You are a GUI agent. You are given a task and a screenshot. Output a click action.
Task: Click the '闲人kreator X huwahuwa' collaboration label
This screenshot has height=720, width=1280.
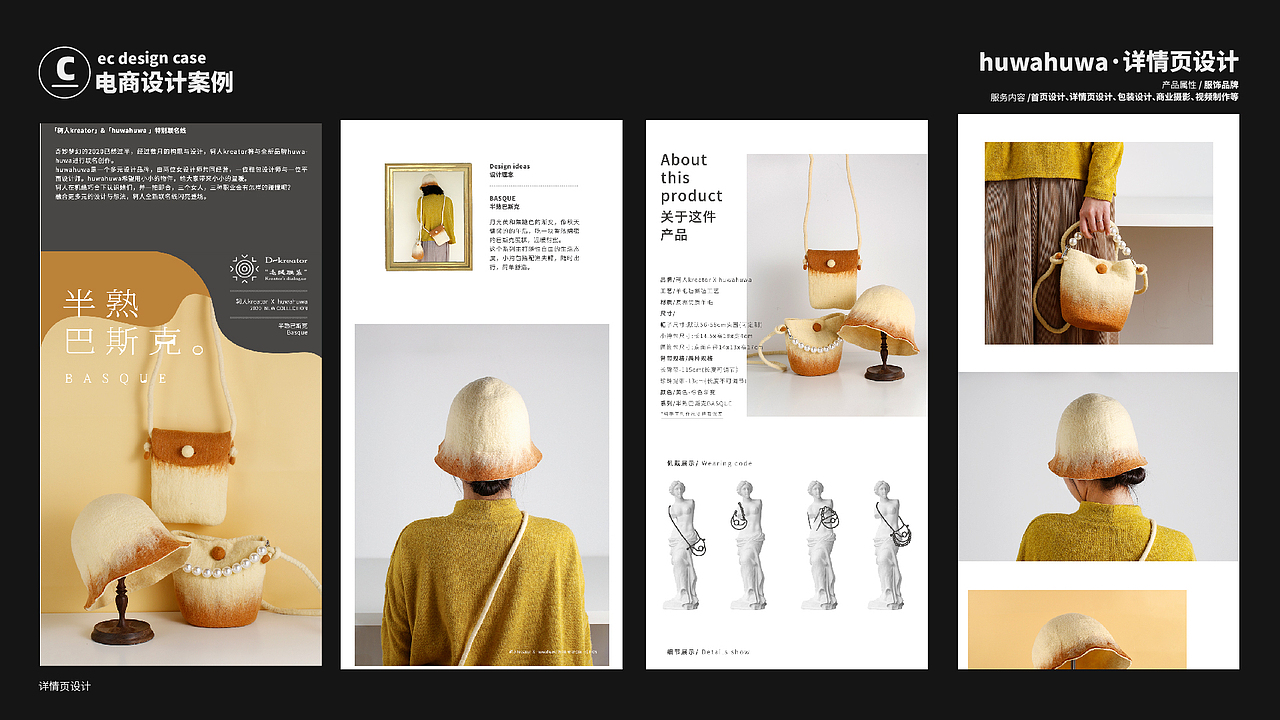tap(271, 301)
